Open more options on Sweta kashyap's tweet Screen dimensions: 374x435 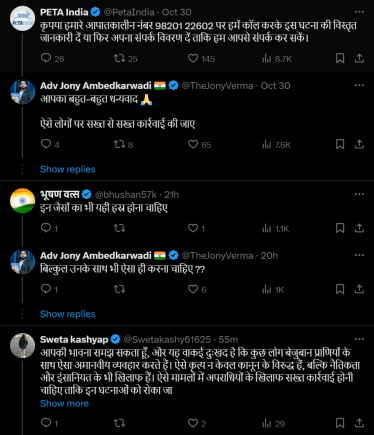[x=359, y=339]
